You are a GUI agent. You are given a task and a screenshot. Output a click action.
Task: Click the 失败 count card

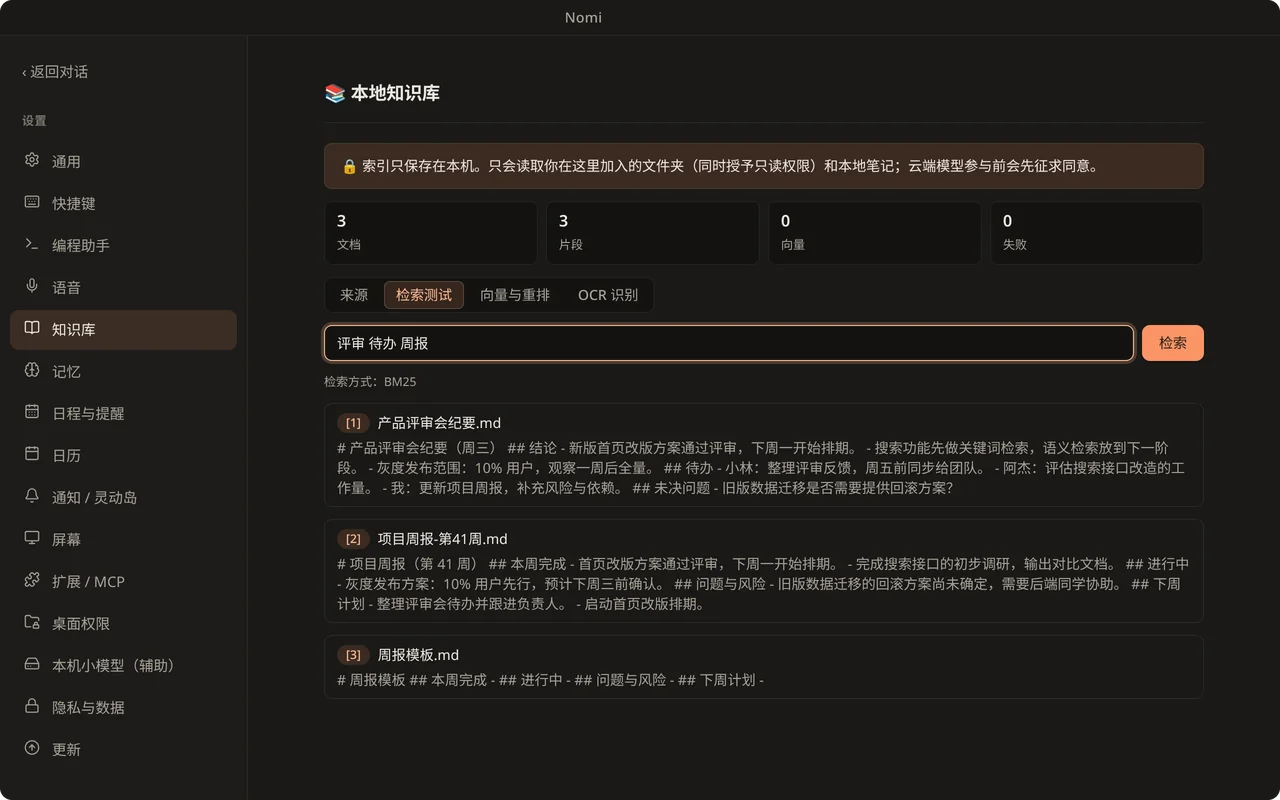pyautogui.click(x=1097, y=233)
